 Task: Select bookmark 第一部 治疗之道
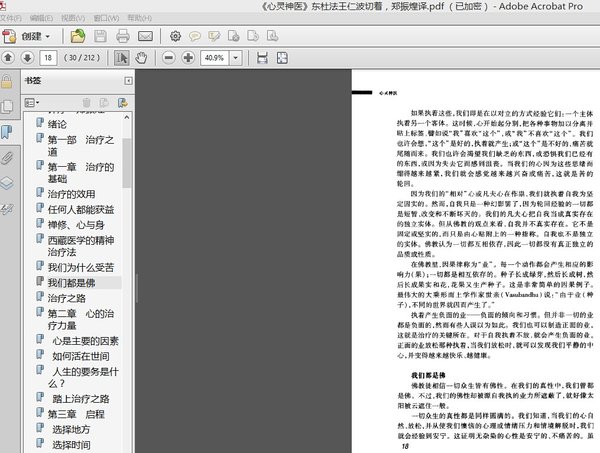pyautogui.click(x=81, y=146)
